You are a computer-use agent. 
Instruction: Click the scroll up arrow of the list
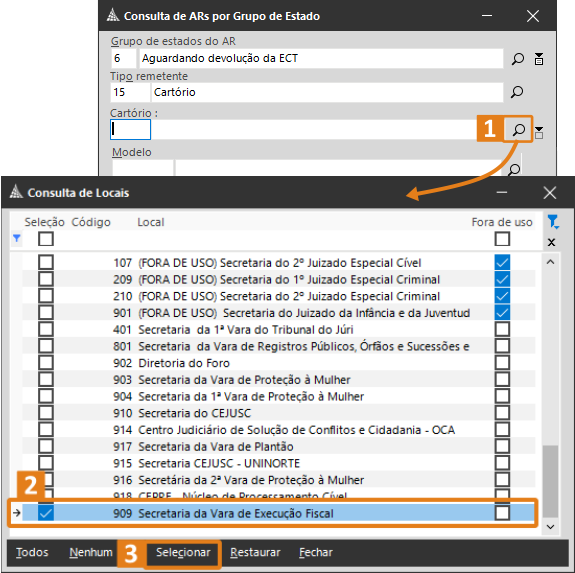pyautogui.click(x=550, y=262)
